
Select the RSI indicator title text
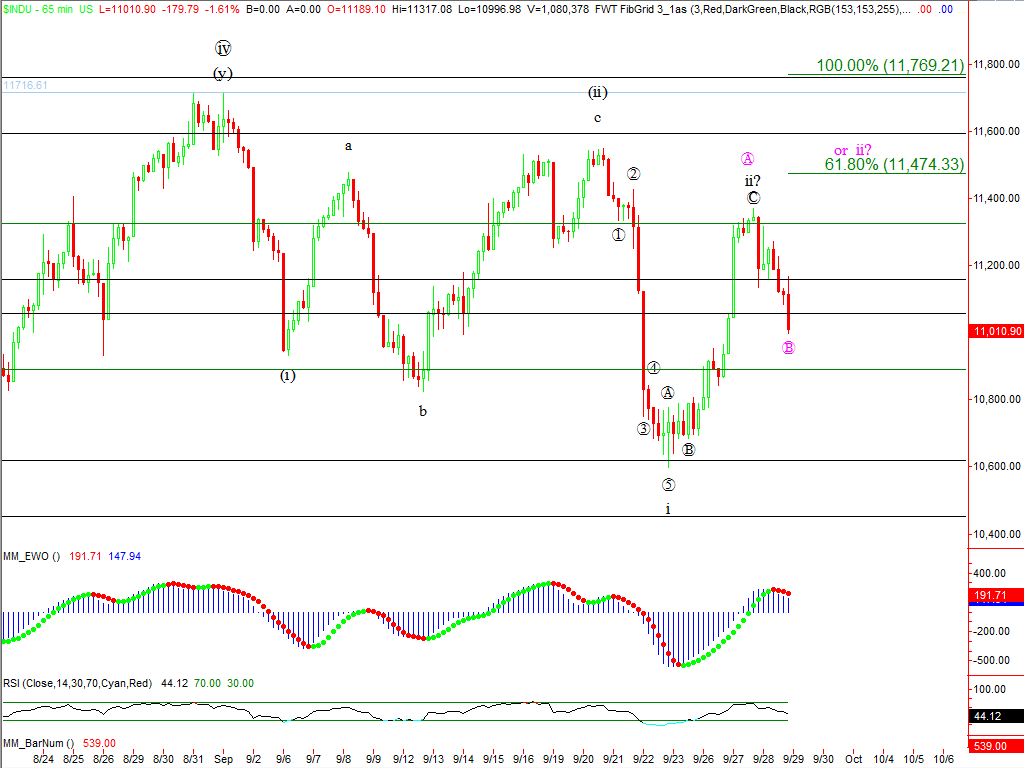coord(76,683)
